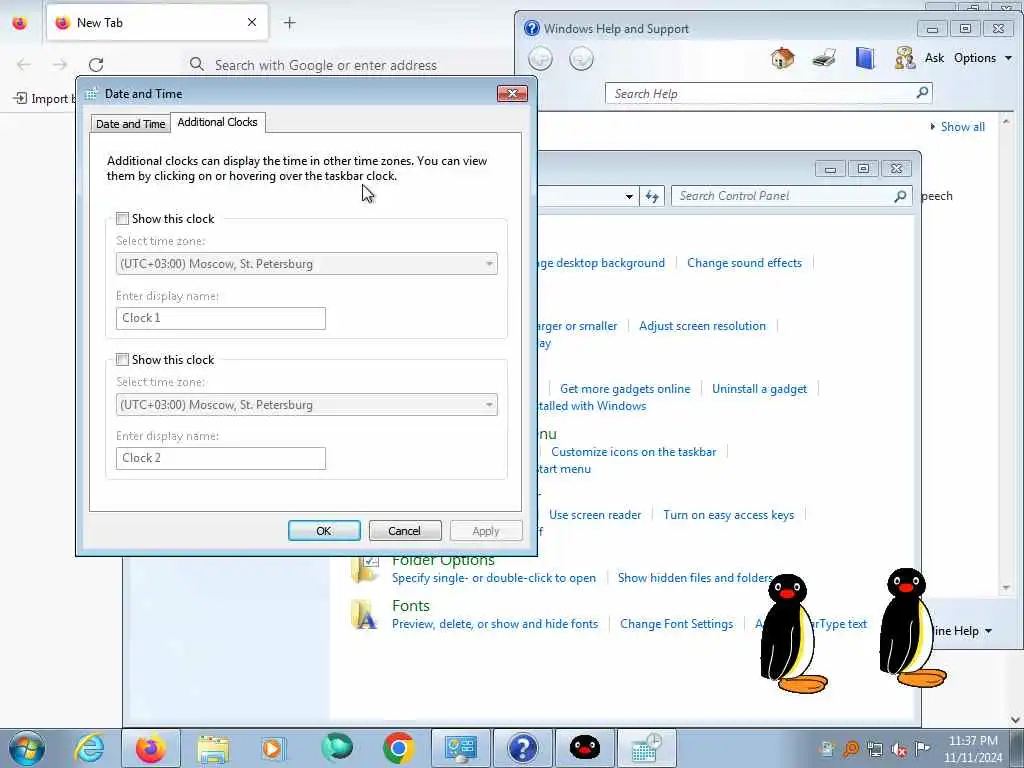Click the Pingu penguin taskbar button
1024x768 pixels.
click(584, 748)
